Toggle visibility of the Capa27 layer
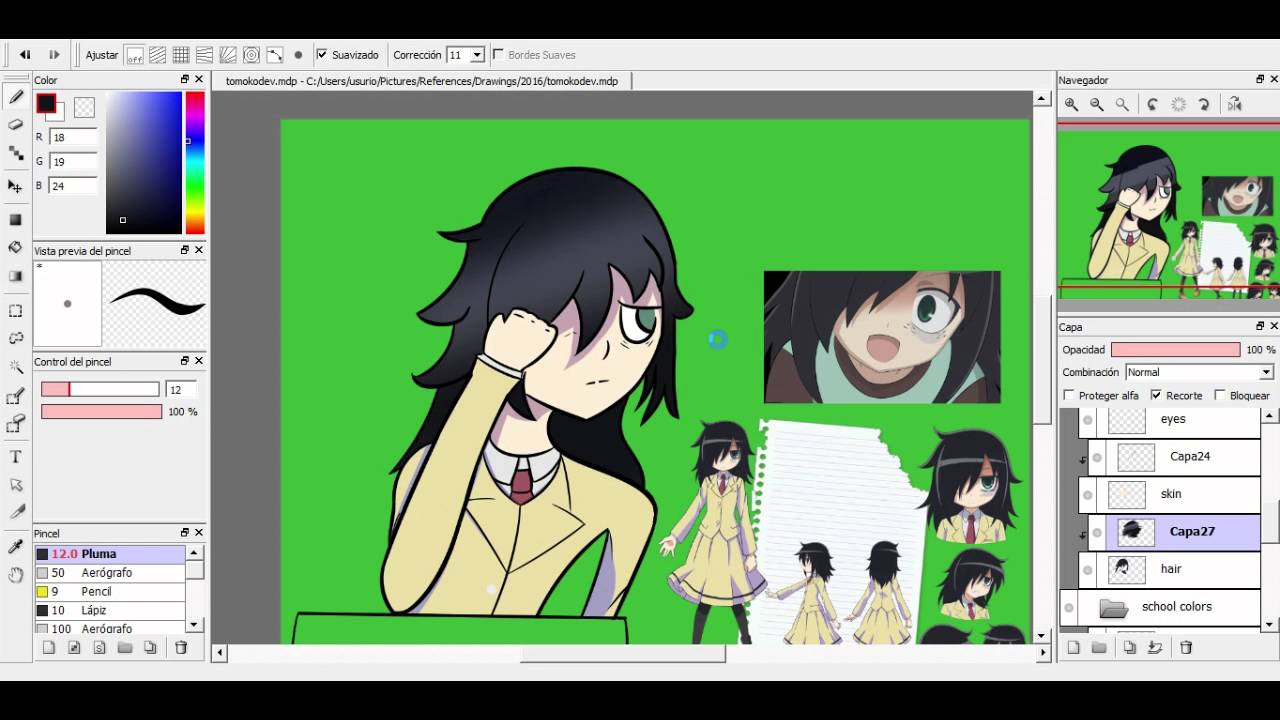Viewport: 1280px width, 720px height. (1097, 532)
